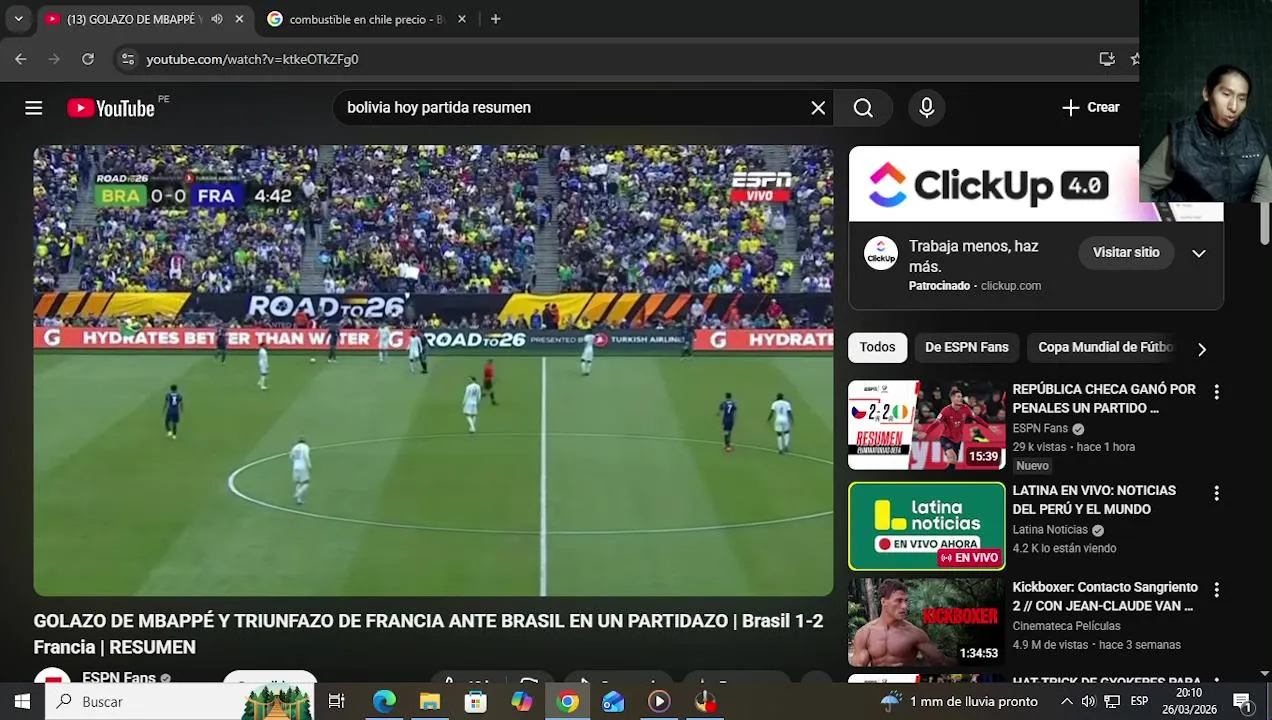The height and width of the screenshot is (720, 1272).
Task: Open the notification center icon
Action: 1242,702
